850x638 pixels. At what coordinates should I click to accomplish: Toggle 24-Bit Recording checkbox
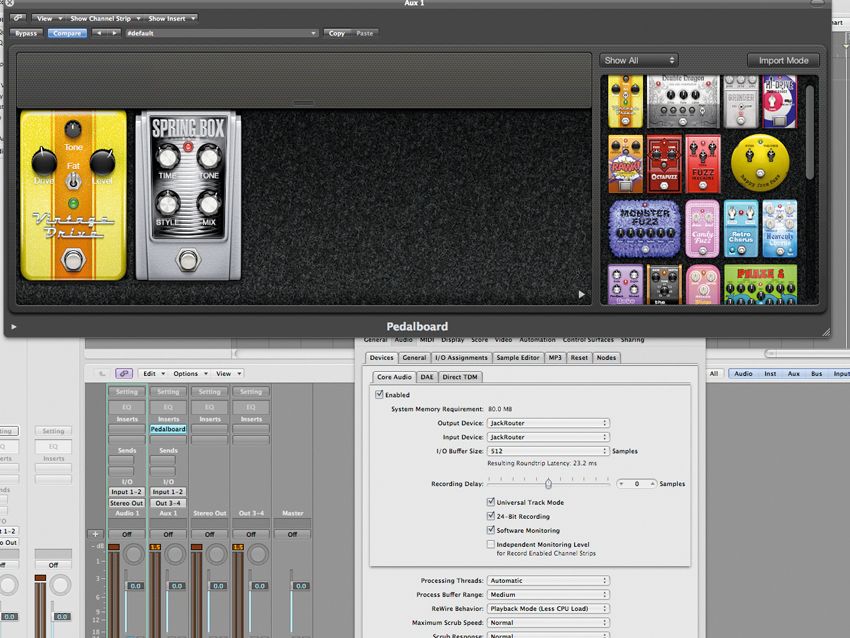pyautogui.click(x=491, y=516)
